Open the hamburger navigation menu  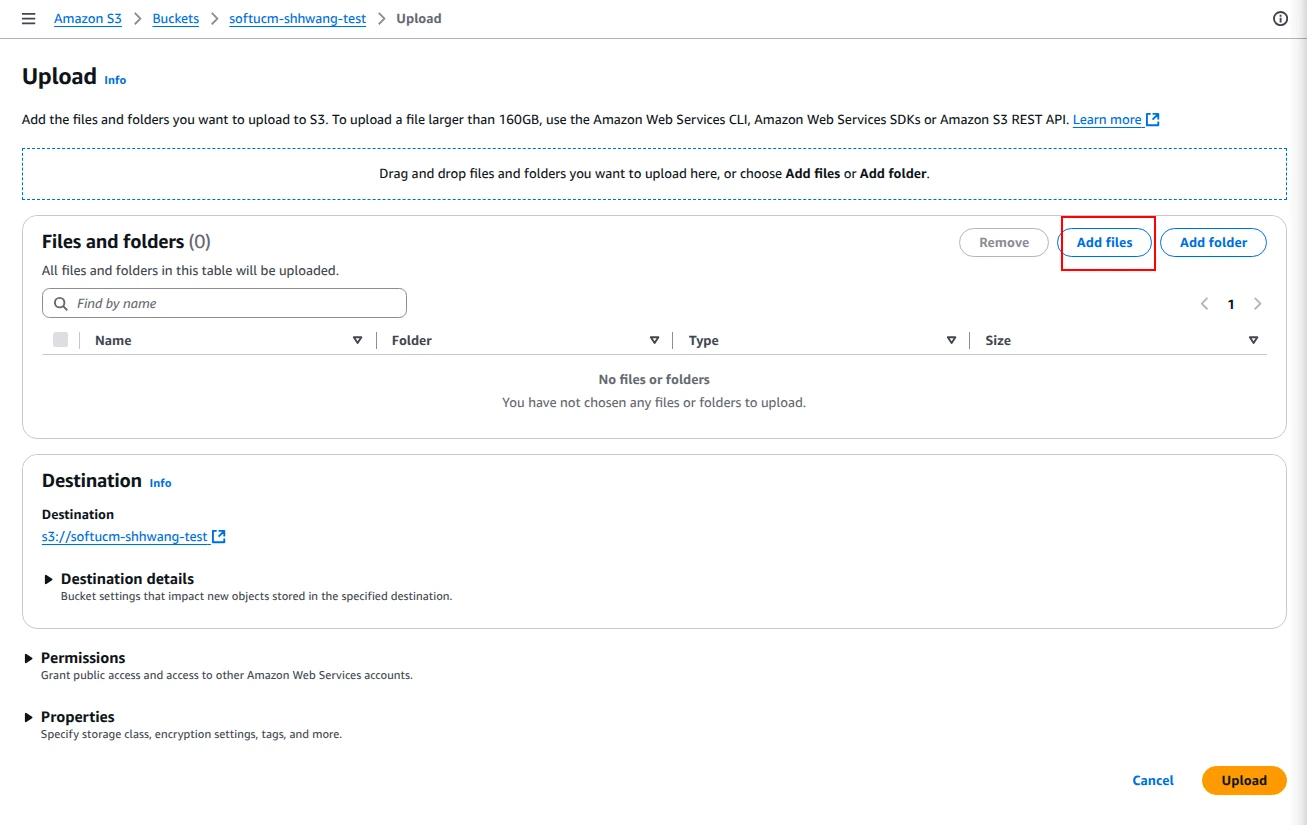tap(28, 19)
